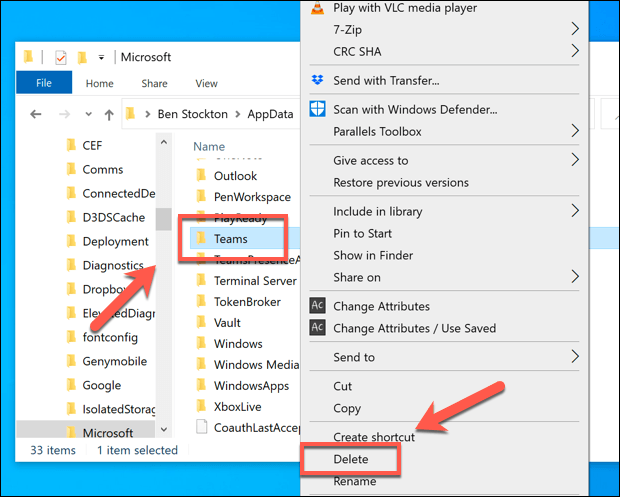620x497 pixels.
Task: Click the TokenBroker folder icon
Action: click(201, 301)
